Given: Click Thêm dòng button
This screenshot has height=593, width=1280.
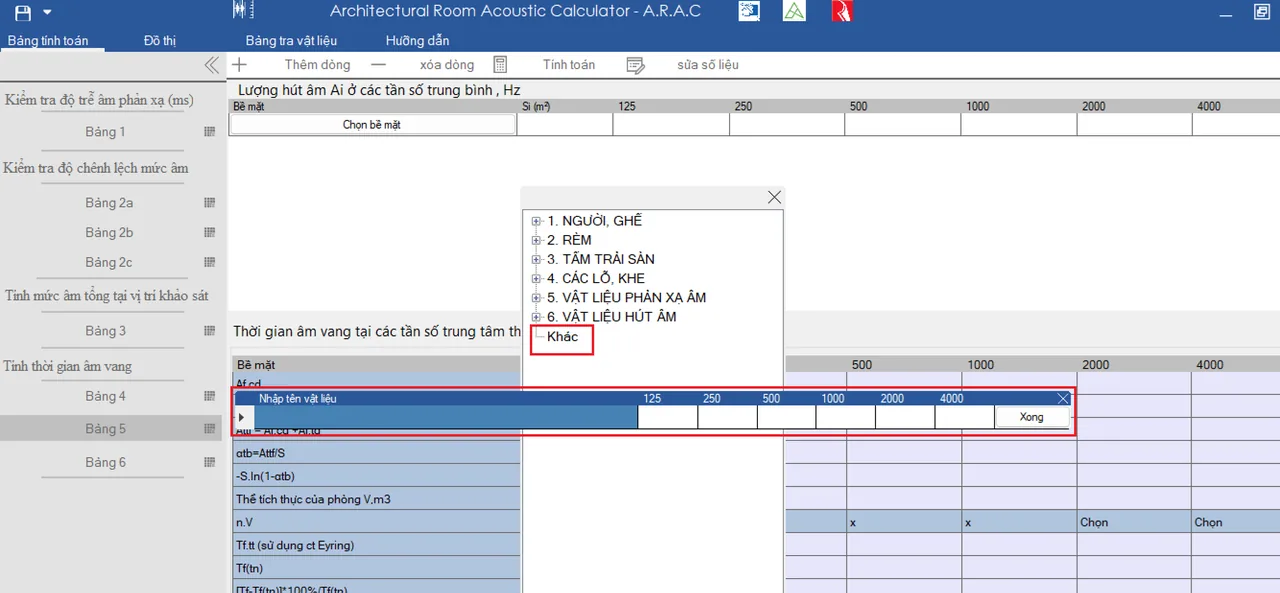Looking at the screenshot, I should pyautogui.click(x=317, y=65).
